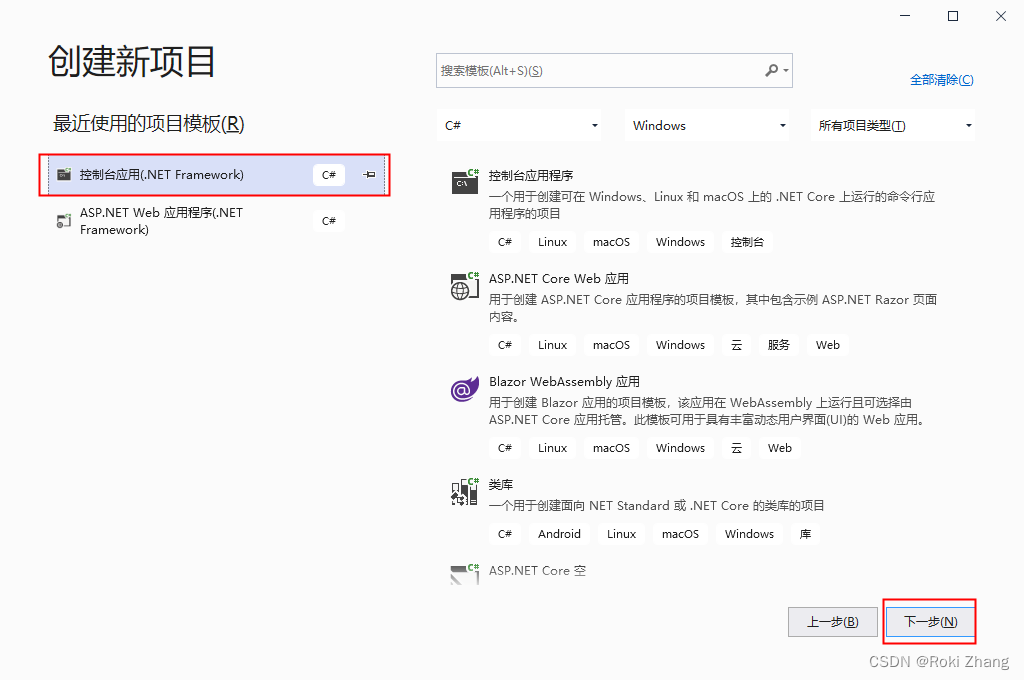Screen dimensions: 1024x680
Task: Click the Blazor WebAssembly description text
Action: tap(708, 412)
